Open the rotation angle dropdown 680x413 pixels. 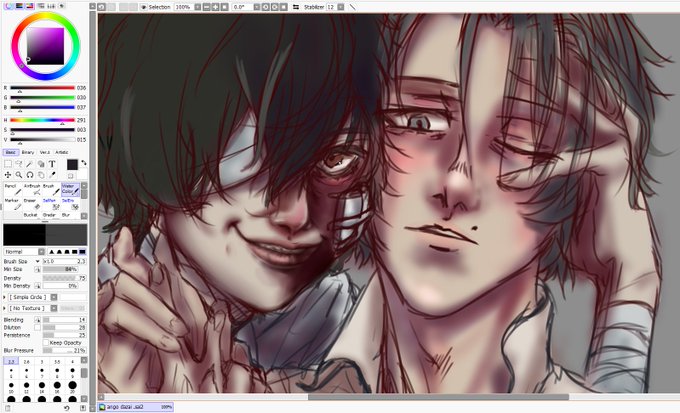257,7
